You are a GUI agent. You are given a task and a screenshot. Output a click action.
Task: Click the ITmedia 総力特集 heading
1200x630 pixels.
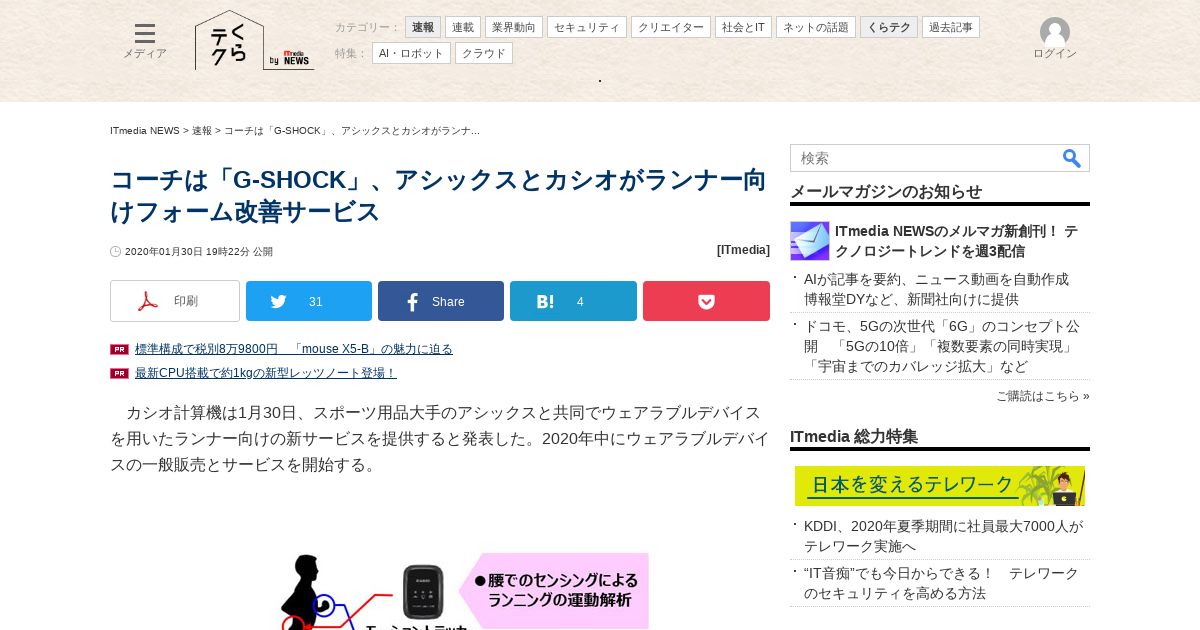point(854,437)
